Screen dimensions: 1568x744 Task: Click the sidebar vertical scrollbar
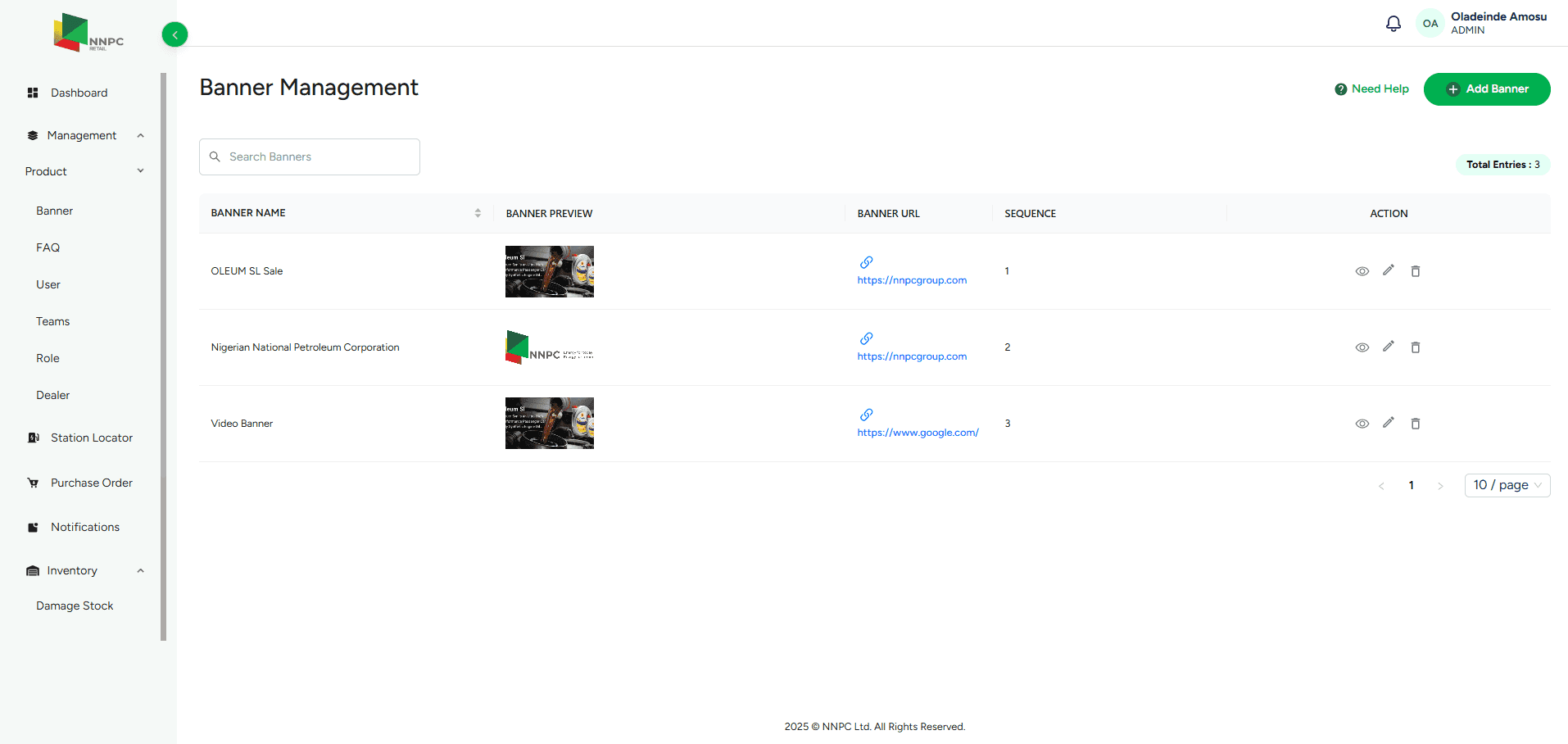(x=164, y=356)
